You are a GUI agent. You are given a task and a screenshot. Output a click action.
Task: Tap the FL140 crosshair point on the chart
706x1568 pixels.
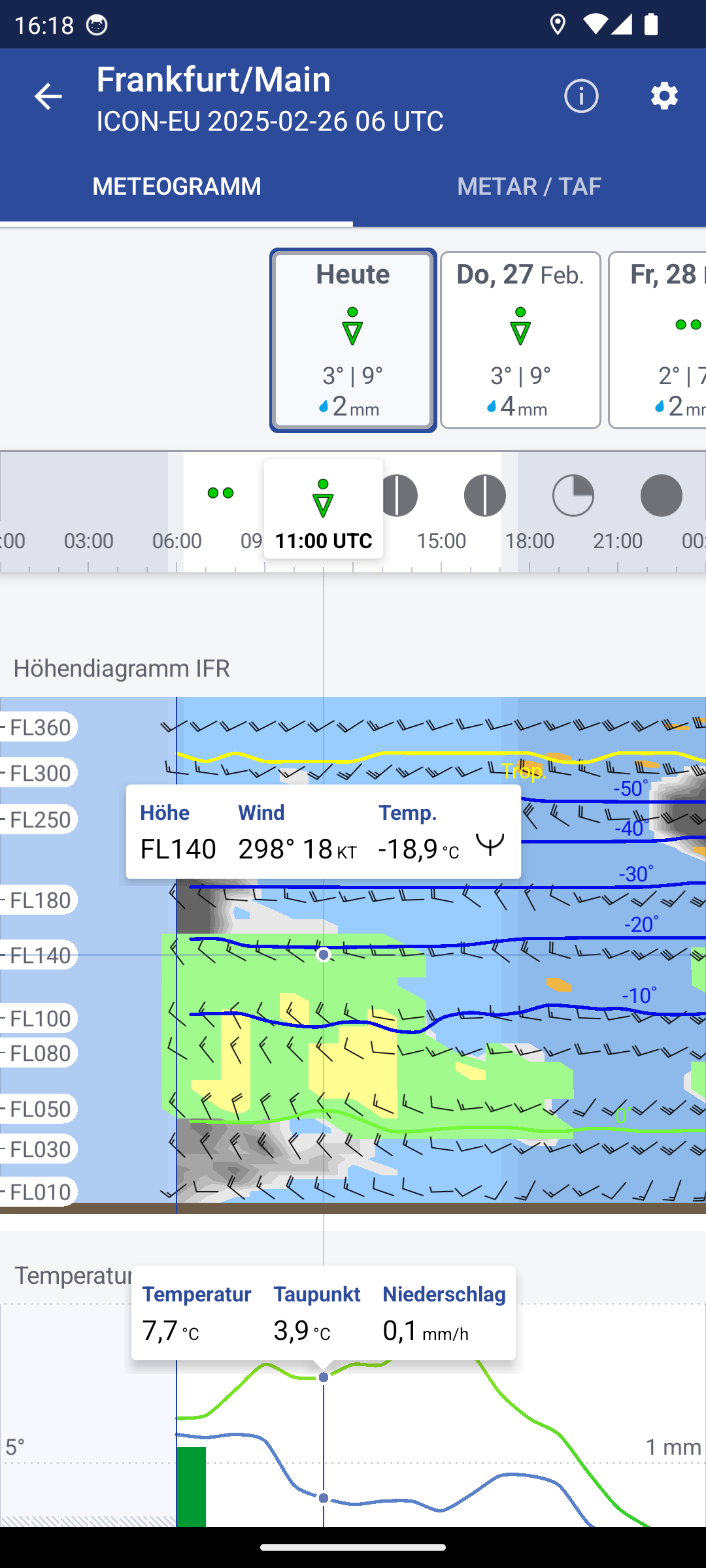tap(324, 955)
